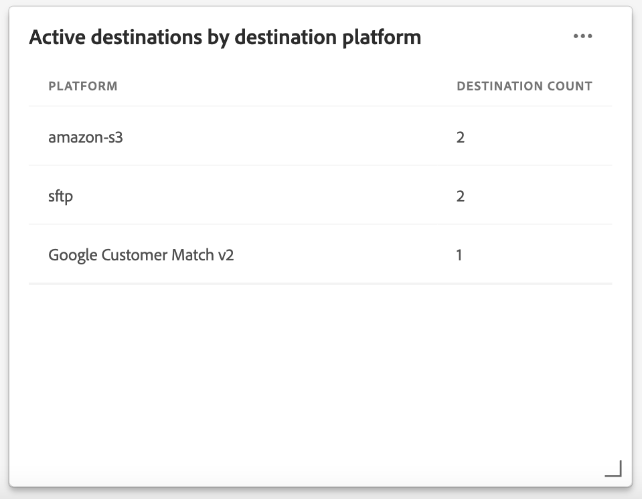Click destination count 1 for Google Customer Match
Image resolution: width=642 pixels, height=499 pixels.
[x=460, y=255]
